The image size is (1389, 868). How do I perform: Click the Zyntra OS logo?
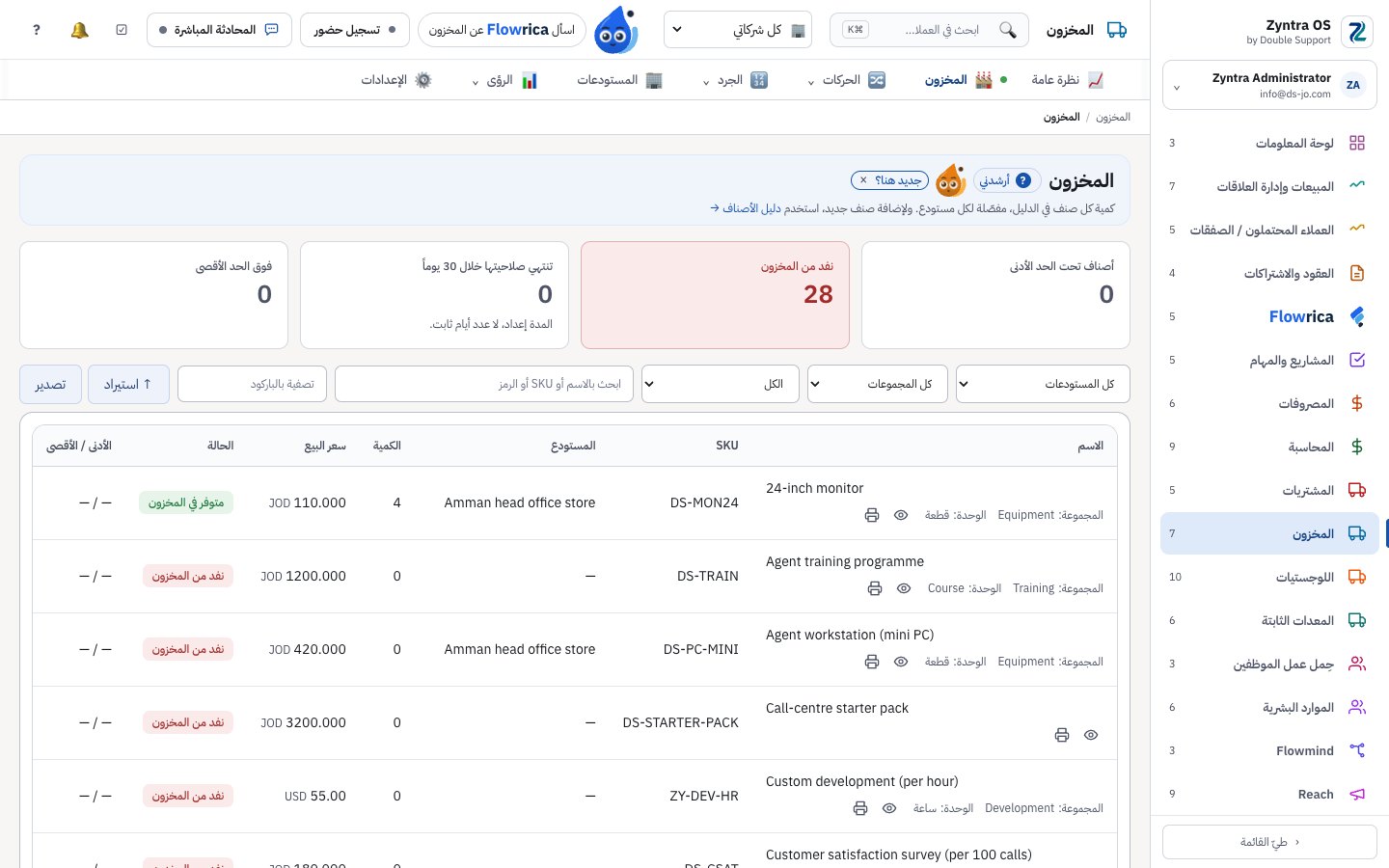pos(1357,32)
